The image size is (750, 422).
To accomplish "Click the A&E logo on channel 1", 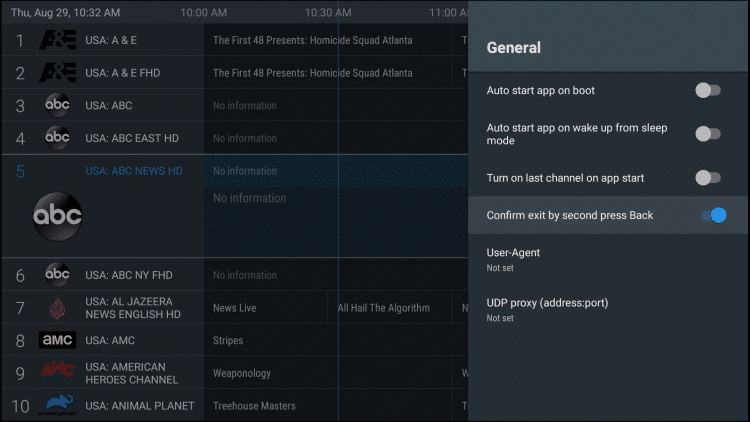I will (x=57, y=41).
